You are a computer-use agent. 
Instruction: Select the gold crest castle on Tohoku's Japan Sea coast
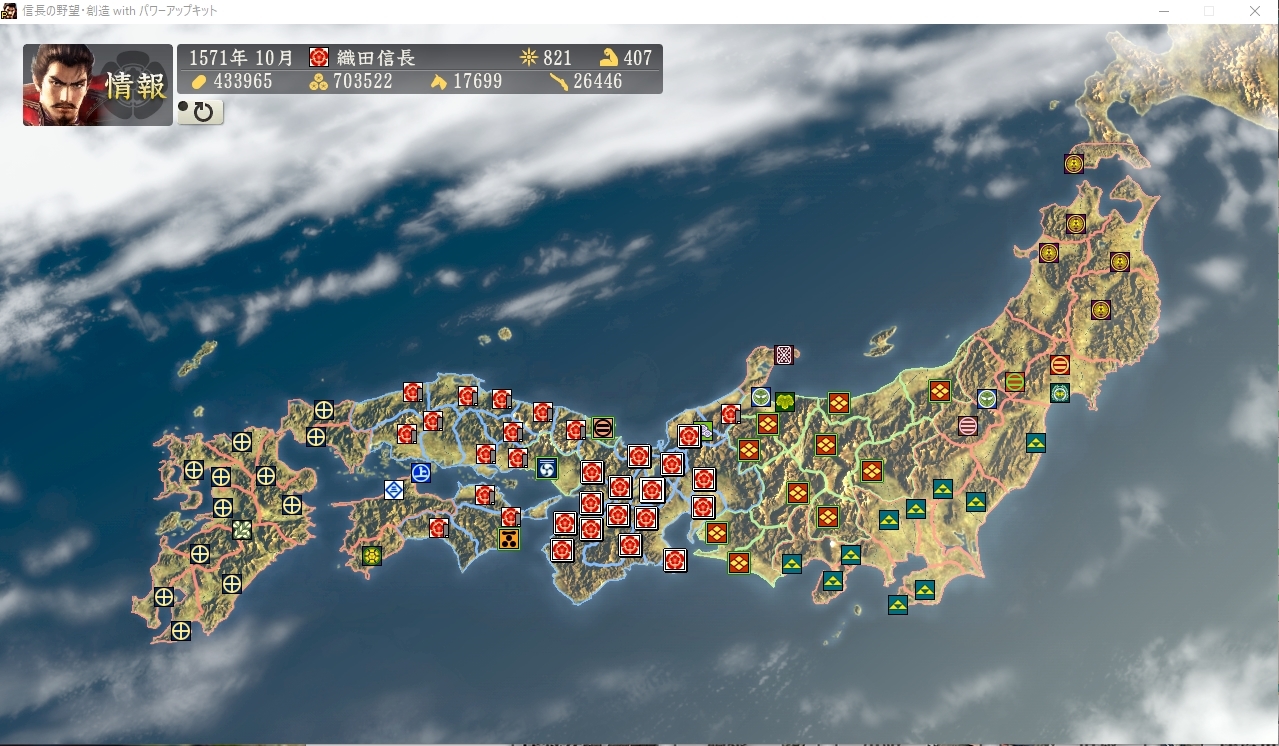[1049, 252]
